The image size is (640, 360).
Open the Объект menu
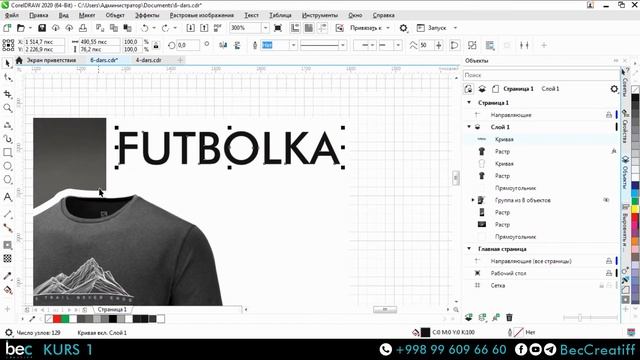[115, 15]
